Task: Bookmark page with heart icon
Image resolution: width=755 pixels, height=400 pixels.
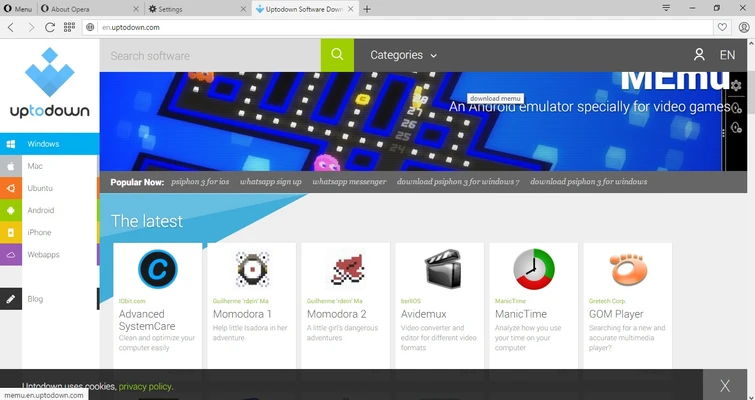Action: 722,27
